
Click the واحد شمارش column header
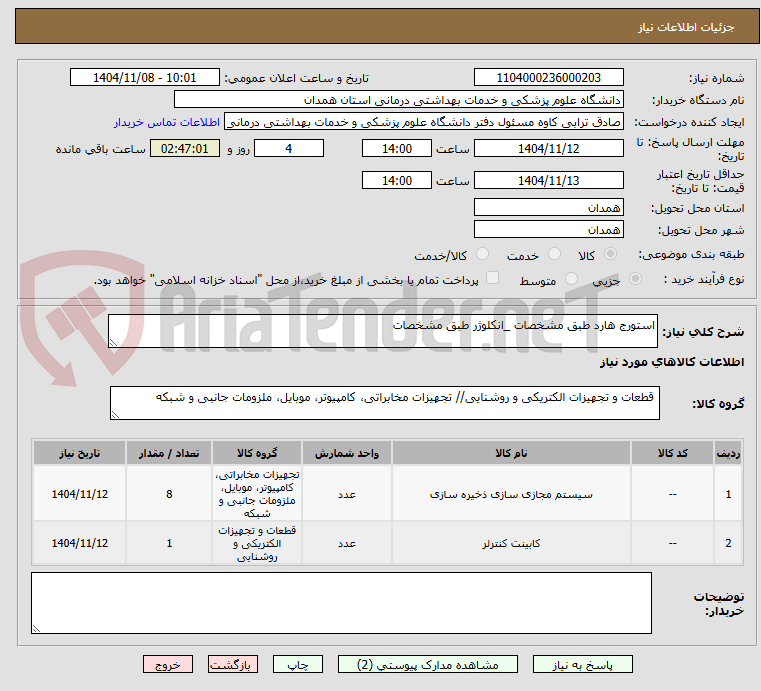tap(347, 453)
